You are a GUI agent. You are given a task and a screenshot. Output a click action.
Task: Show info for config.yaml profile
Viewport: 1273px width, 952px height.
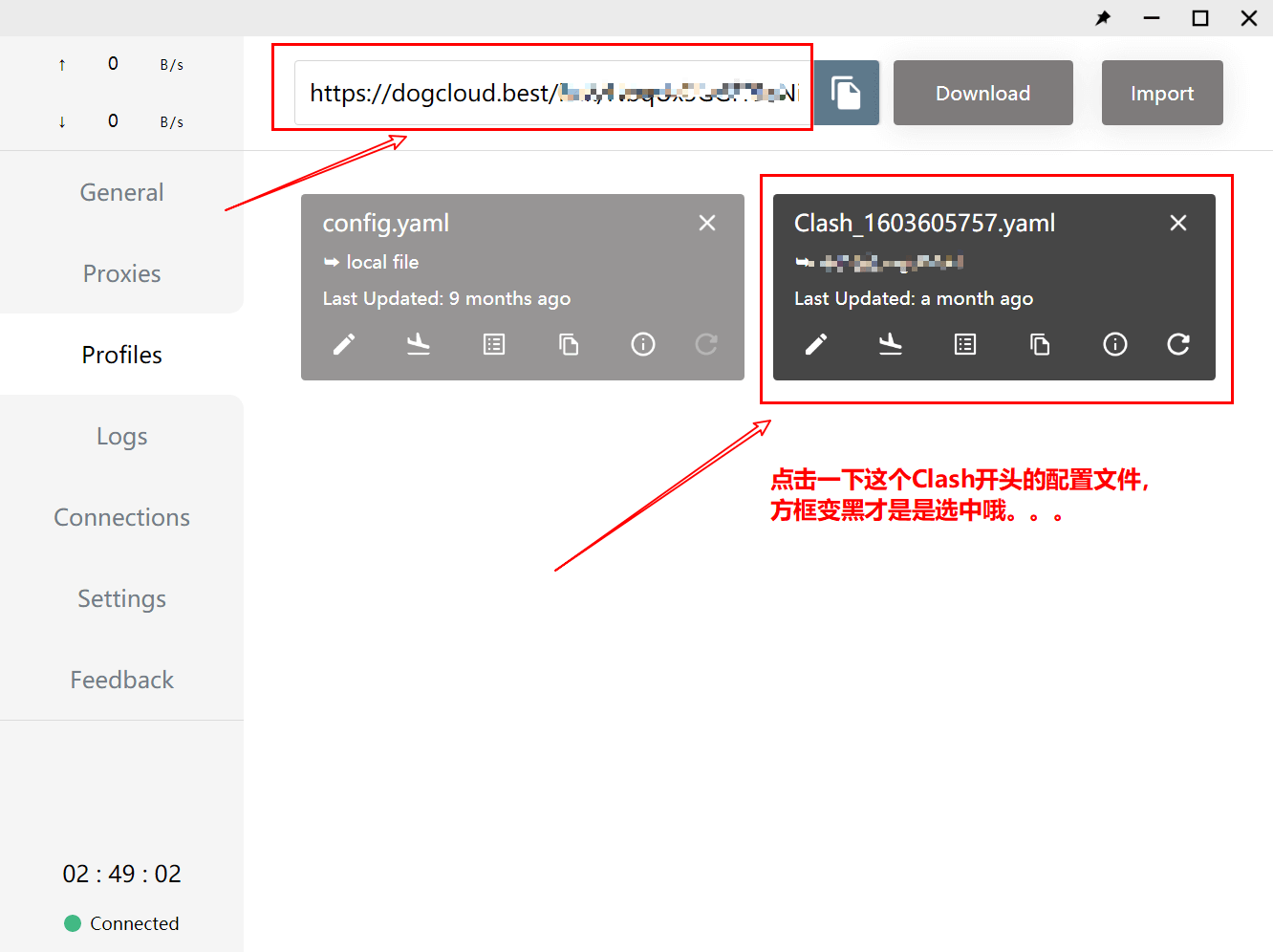[643, 344]
